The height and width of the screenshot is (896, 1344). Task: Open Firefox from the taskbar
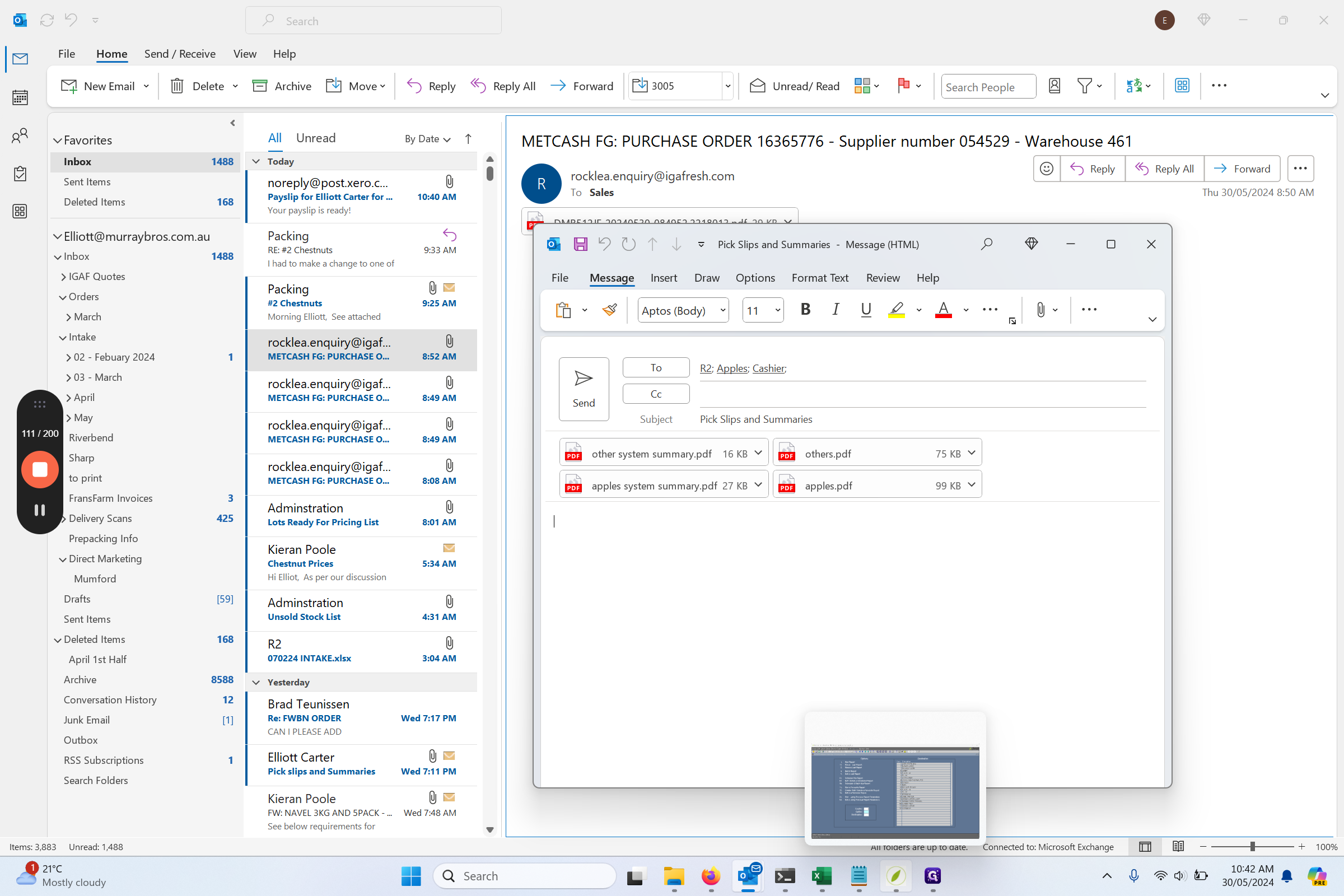coord(711,876)
